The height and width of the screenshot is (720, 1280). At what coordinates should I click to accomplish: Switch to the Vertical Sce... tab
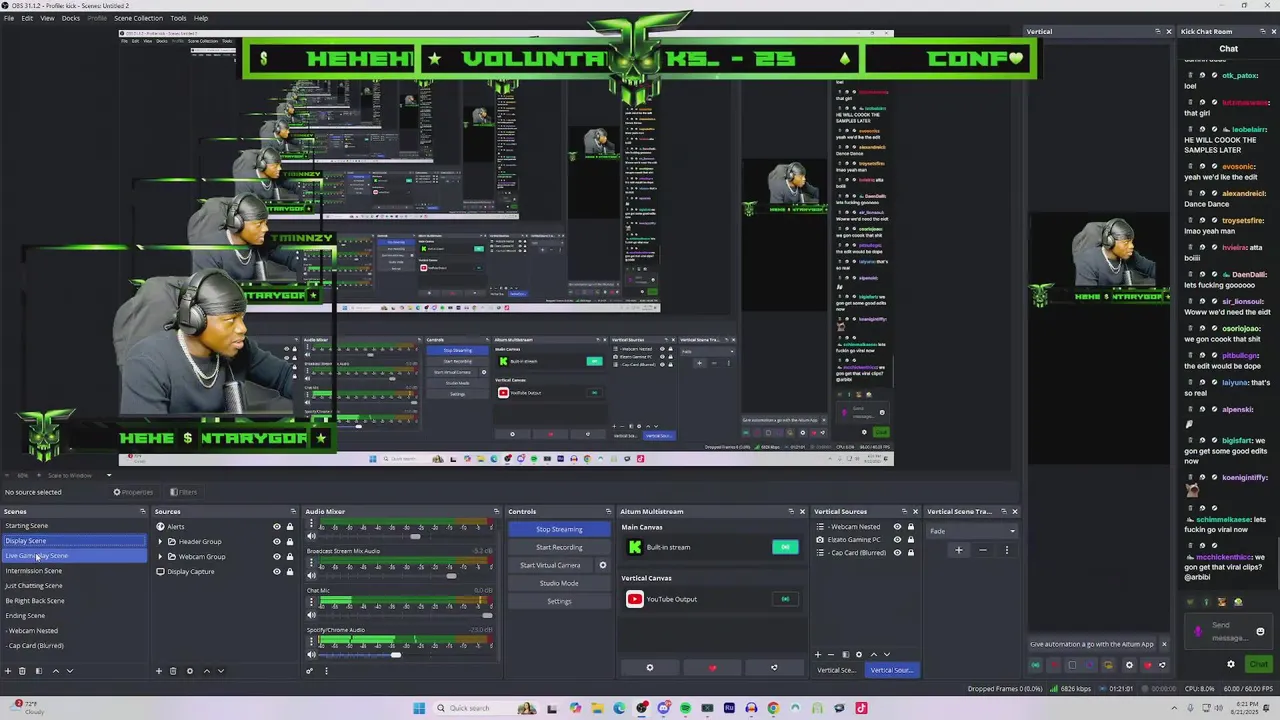(x=836, y=670)
